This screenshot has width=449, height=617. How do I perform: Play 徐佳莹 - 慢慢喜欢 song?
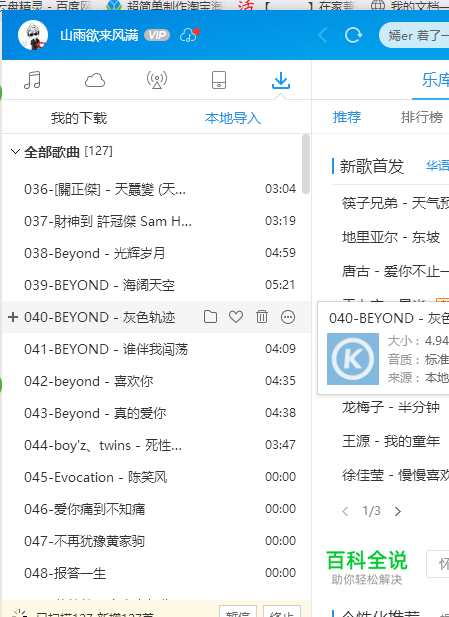tap(395, 475)
